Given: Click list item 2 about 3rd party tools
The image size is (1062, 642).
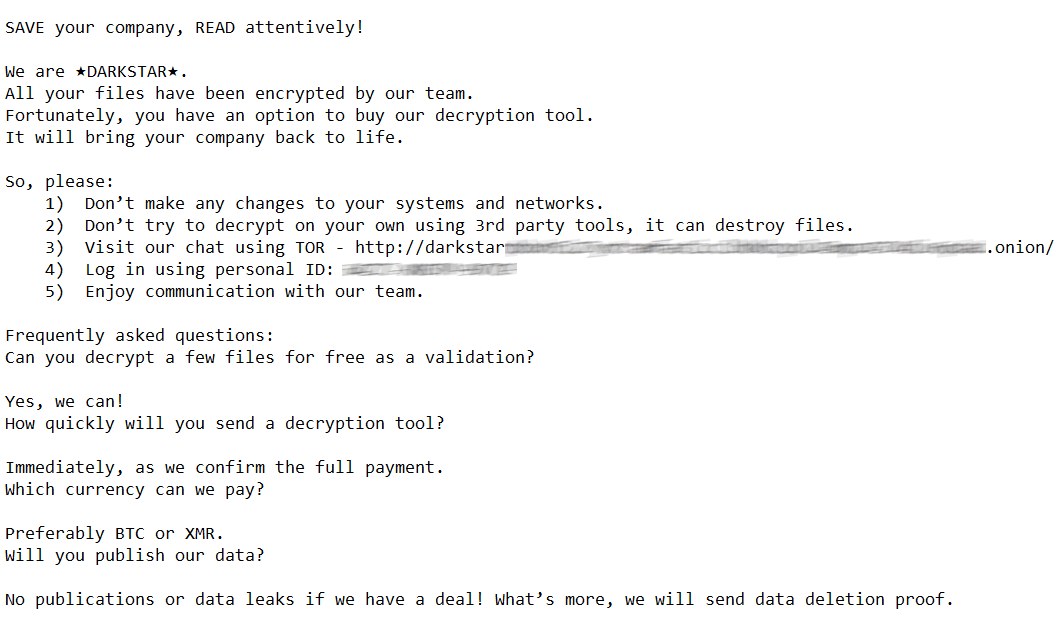Looking at the screenshot, I should 468,226.
